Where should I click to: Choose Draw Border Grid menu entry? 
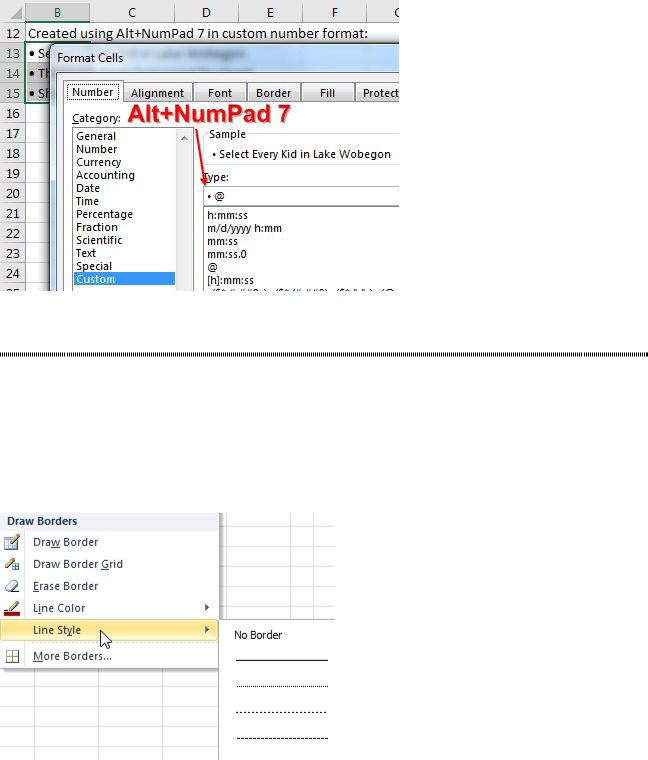[x=109, y=564]
